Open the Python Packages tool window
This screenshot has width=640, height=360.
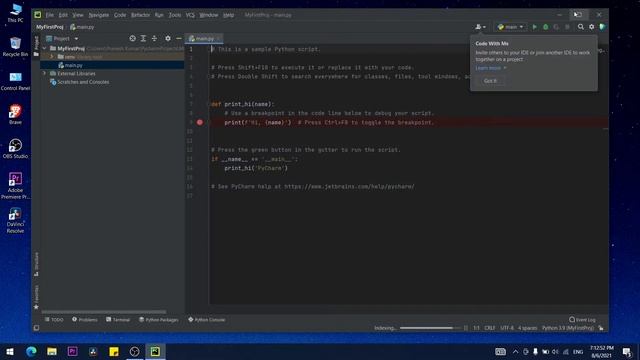point(159,320)
